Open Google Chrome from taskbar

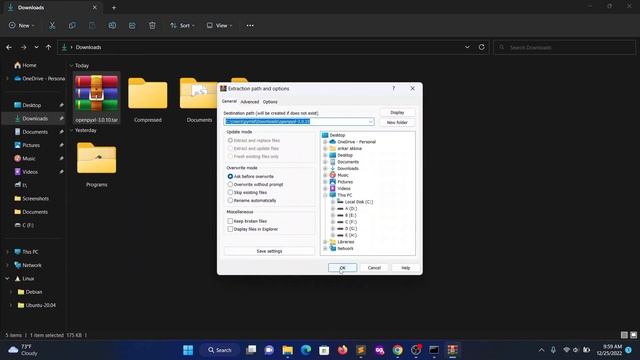click(x=398, y=350)
